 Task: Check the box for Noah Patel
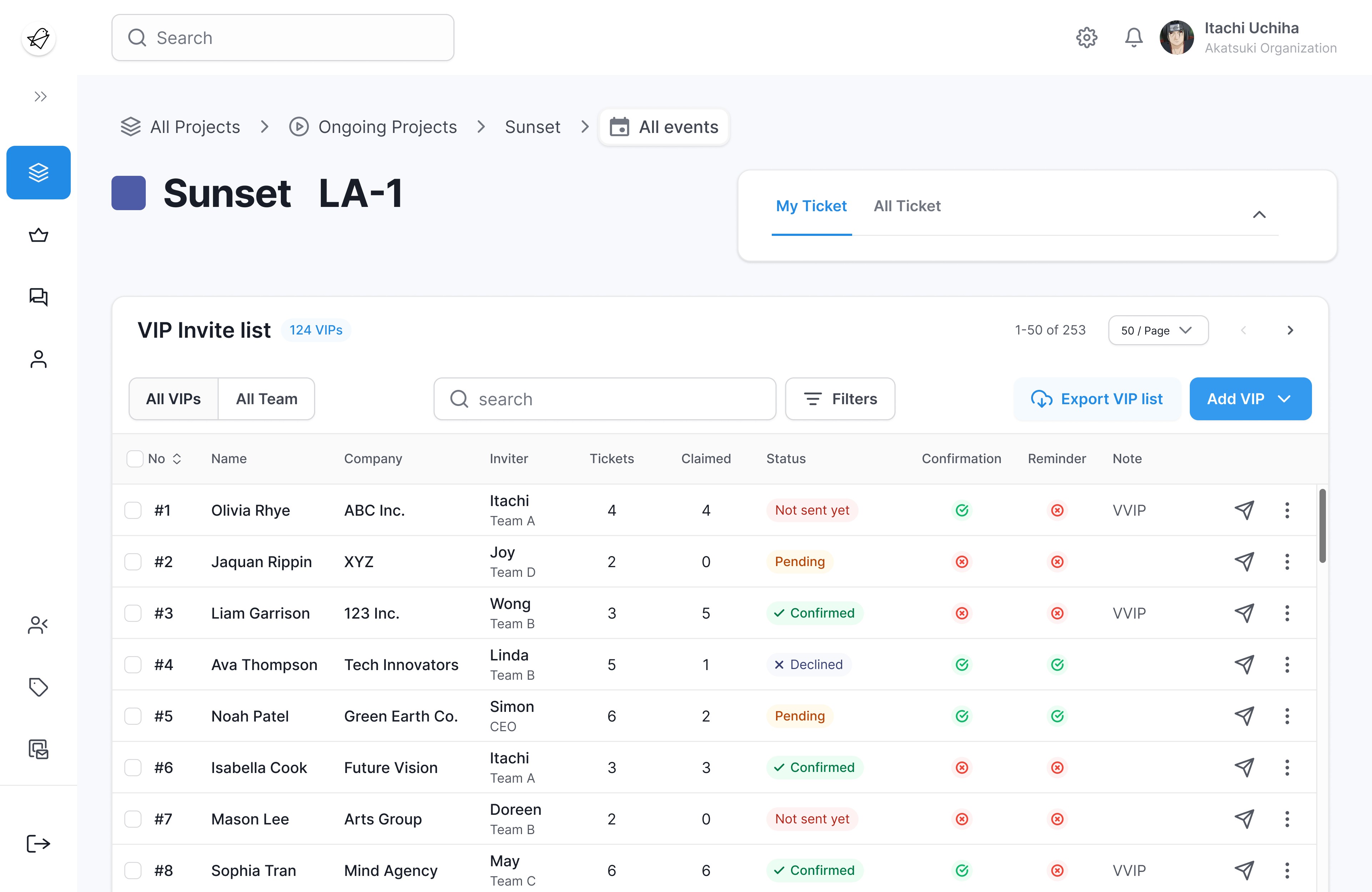(133, 716)
